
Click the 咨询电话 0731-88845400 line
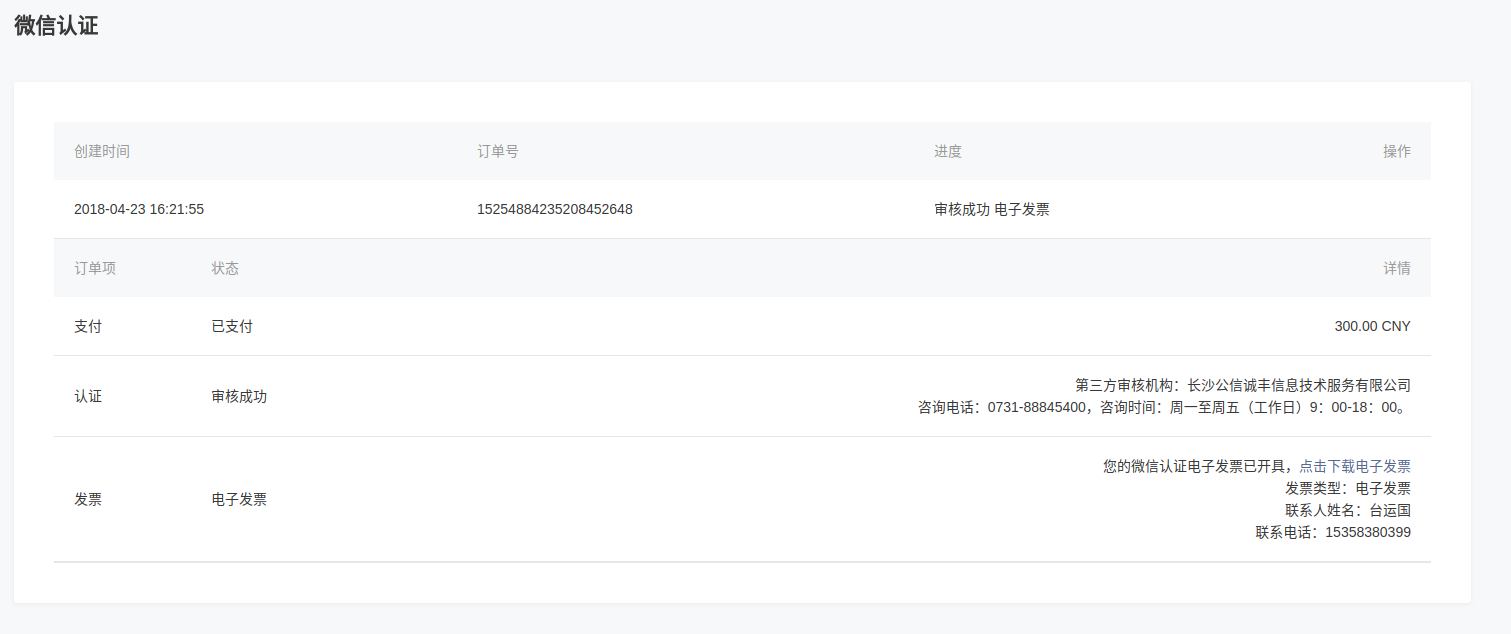[1164, 407]
